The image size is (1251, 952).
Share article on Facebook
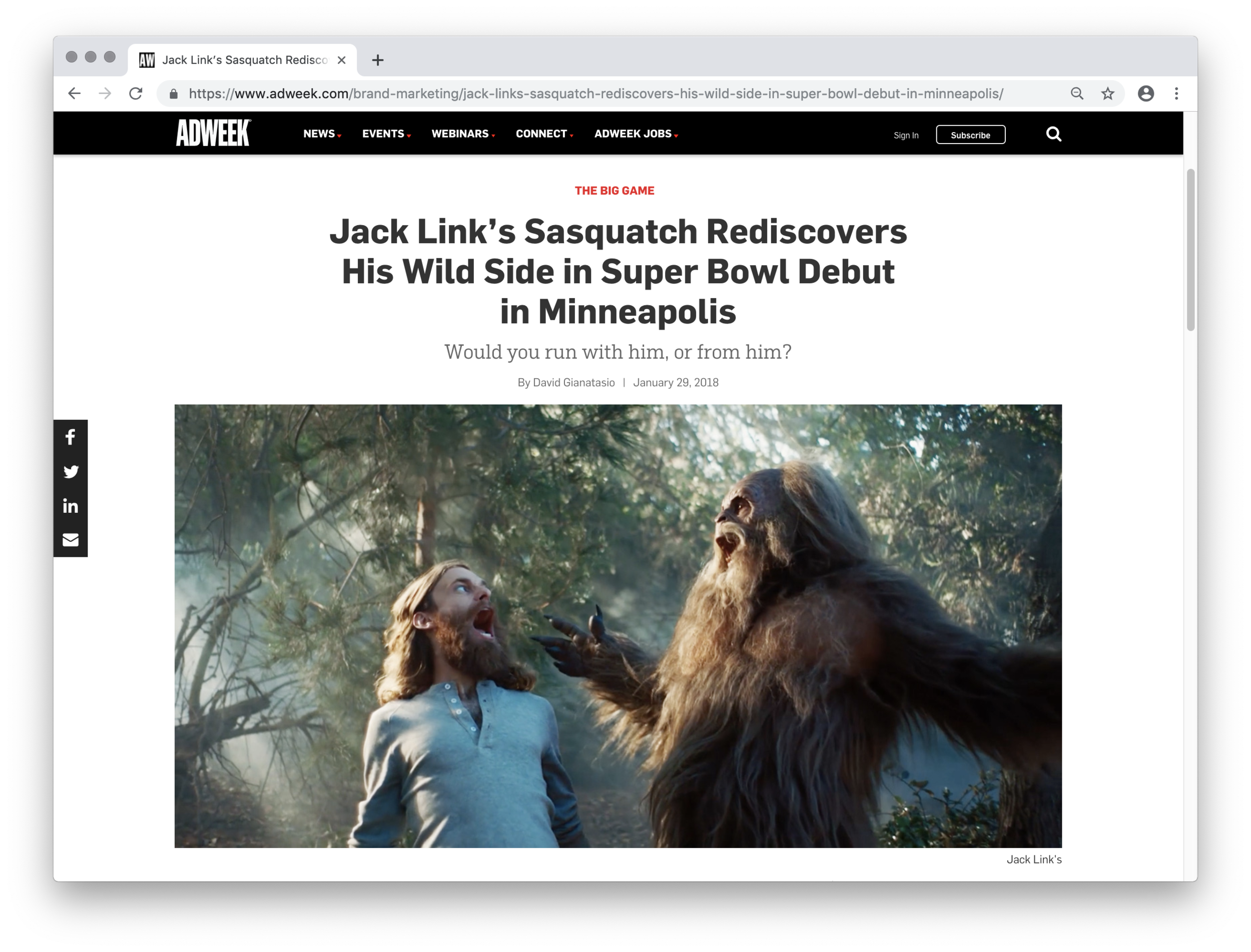pyautogui.click(x=70, y=437)
